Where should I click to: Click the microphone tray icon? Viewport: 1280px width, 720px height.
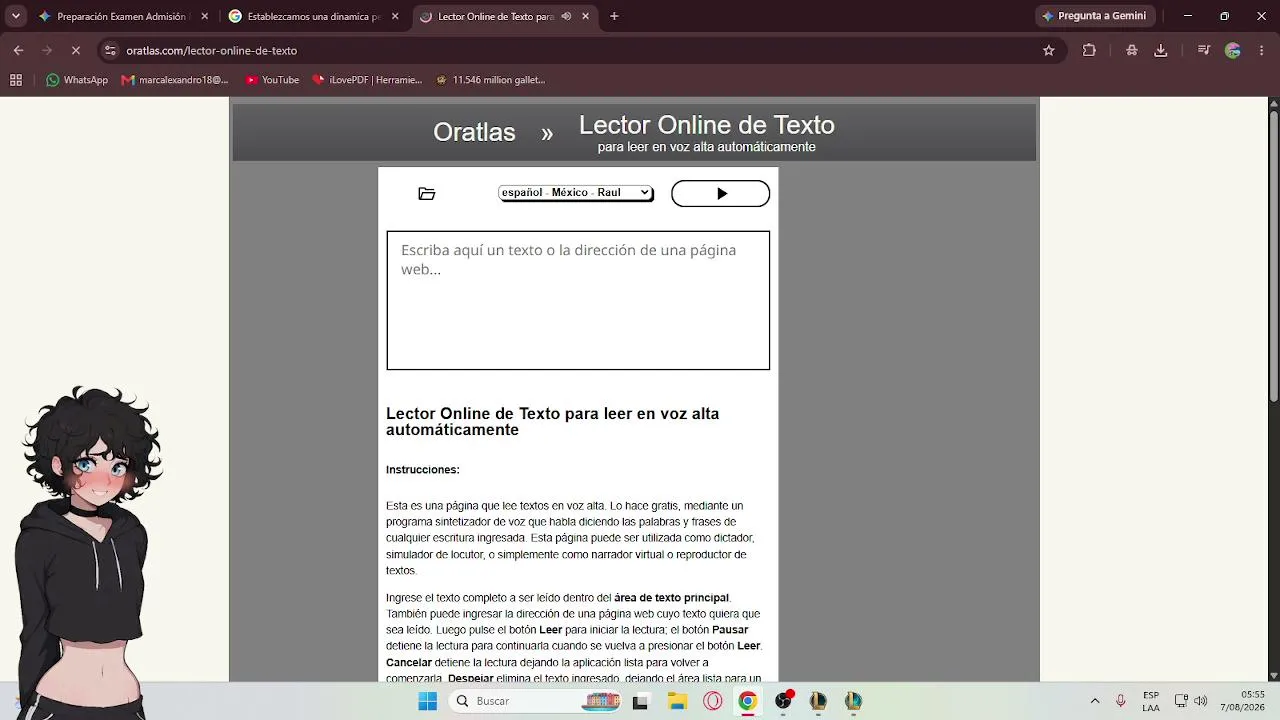click(1121, 701)
